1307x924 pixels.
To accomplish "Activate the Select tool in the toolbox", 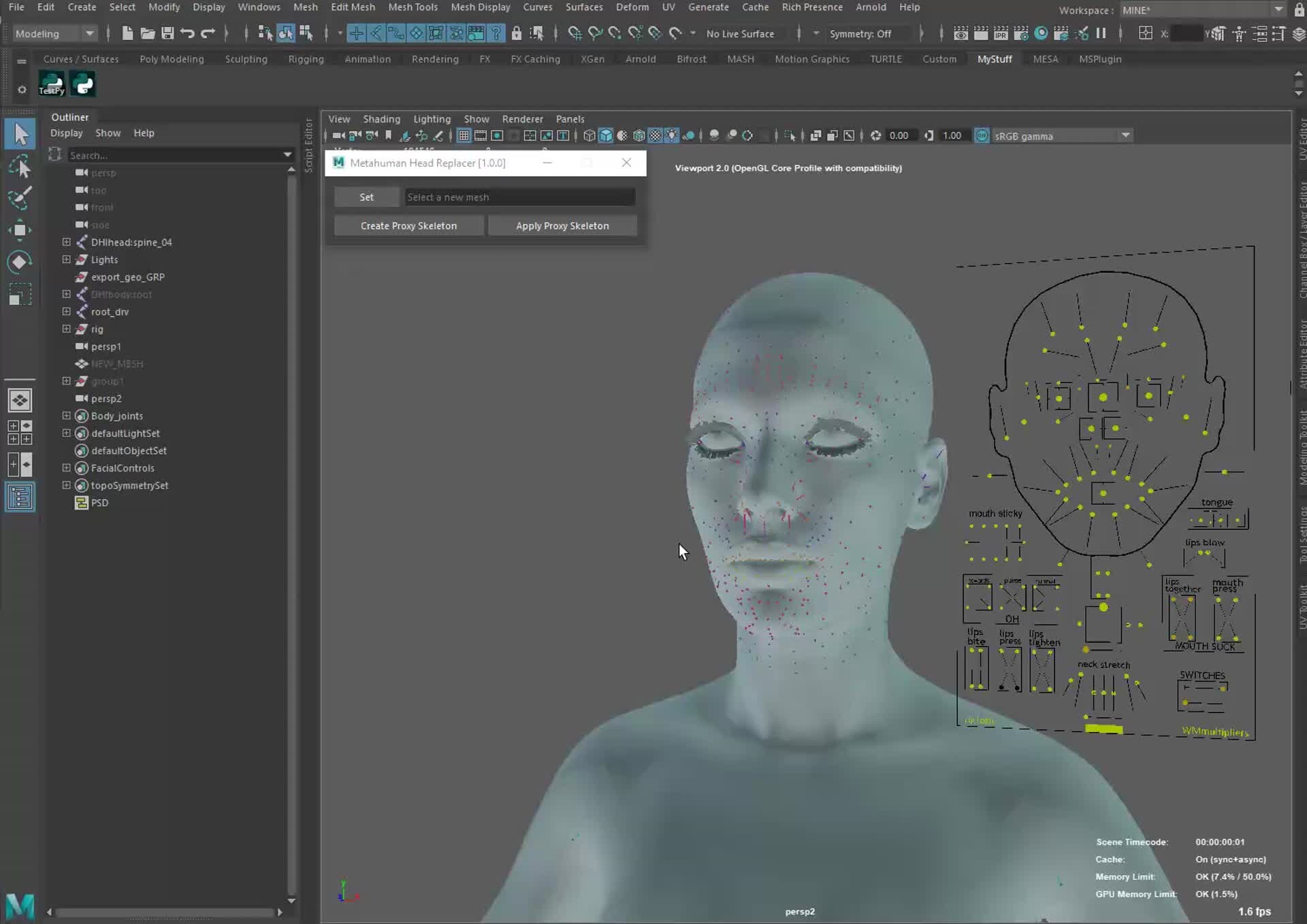I will tap(20, 133).
